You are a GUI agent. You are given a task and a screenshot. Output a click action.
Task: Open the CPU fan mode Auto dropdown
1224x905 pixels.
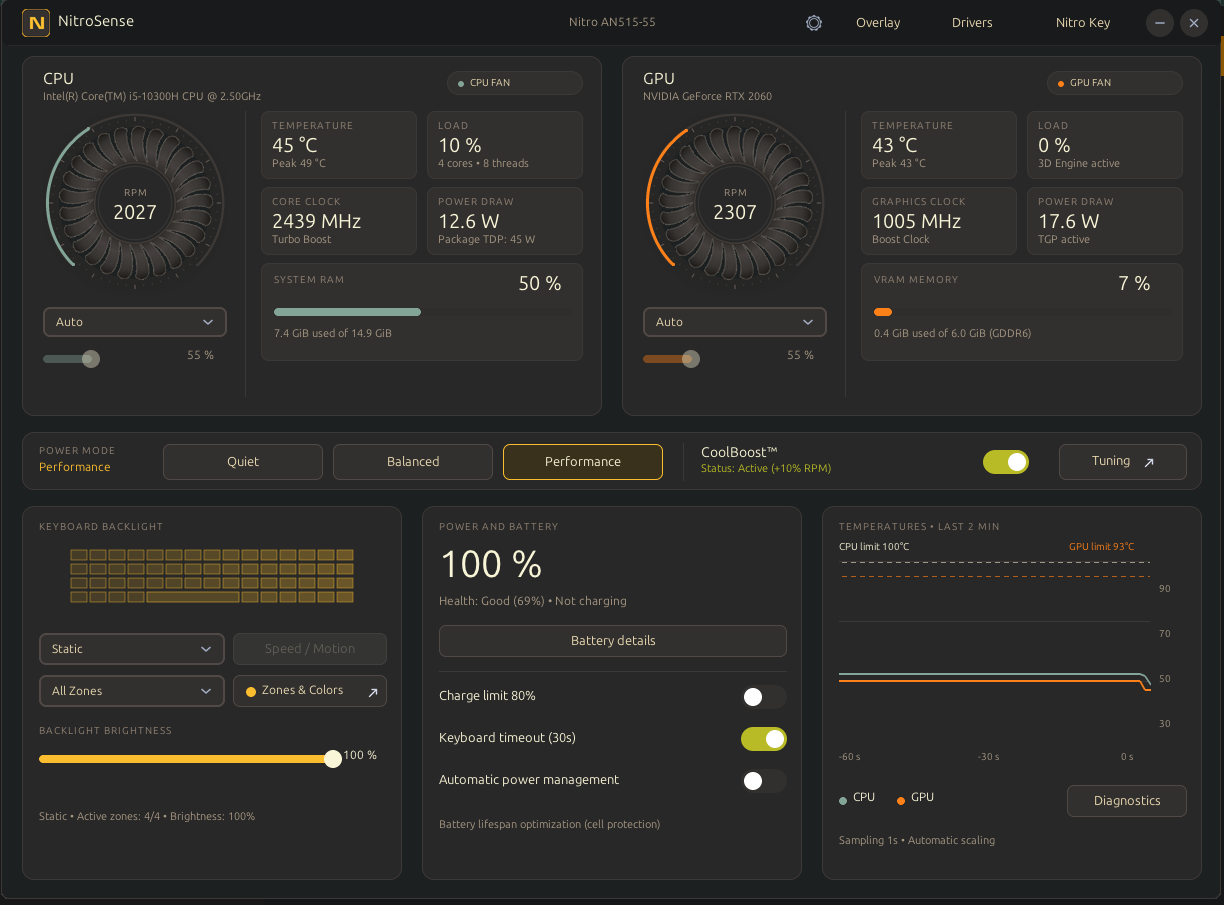pos(135,322)
